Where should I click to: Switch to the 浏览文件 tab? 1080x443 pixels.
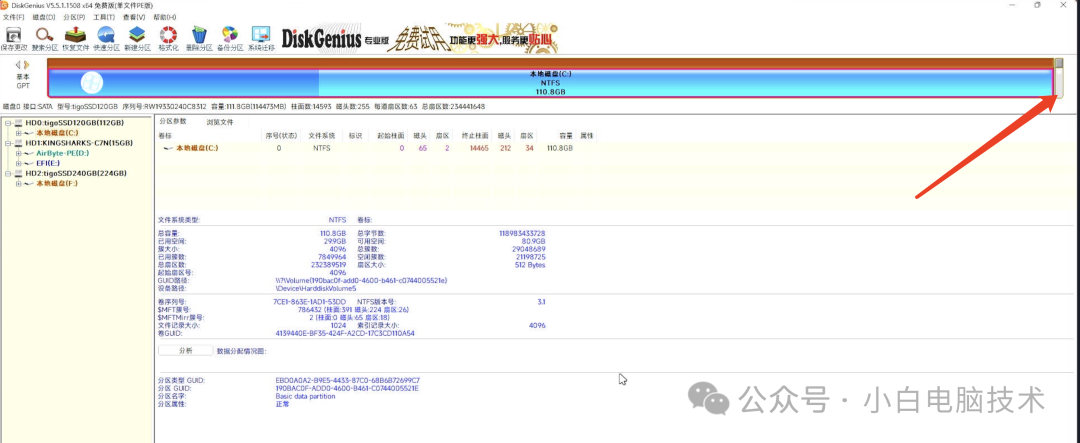pos(220,122)
